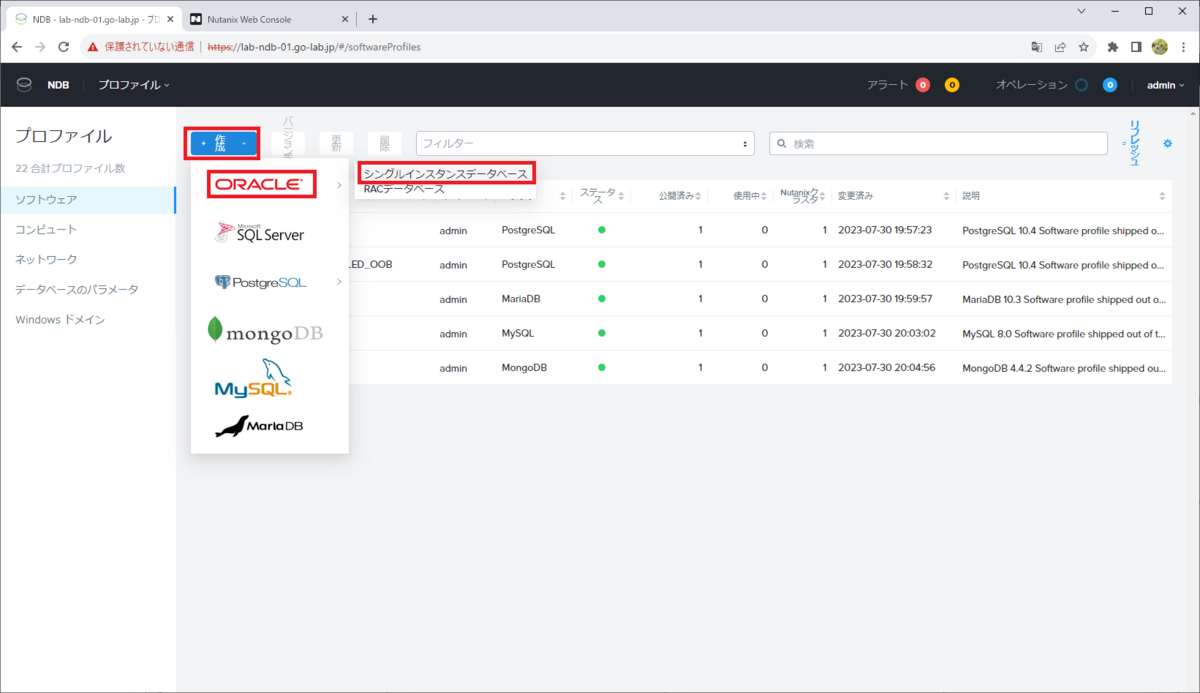Click the green status dot in MongoDB row

click(x=602, y=368)
